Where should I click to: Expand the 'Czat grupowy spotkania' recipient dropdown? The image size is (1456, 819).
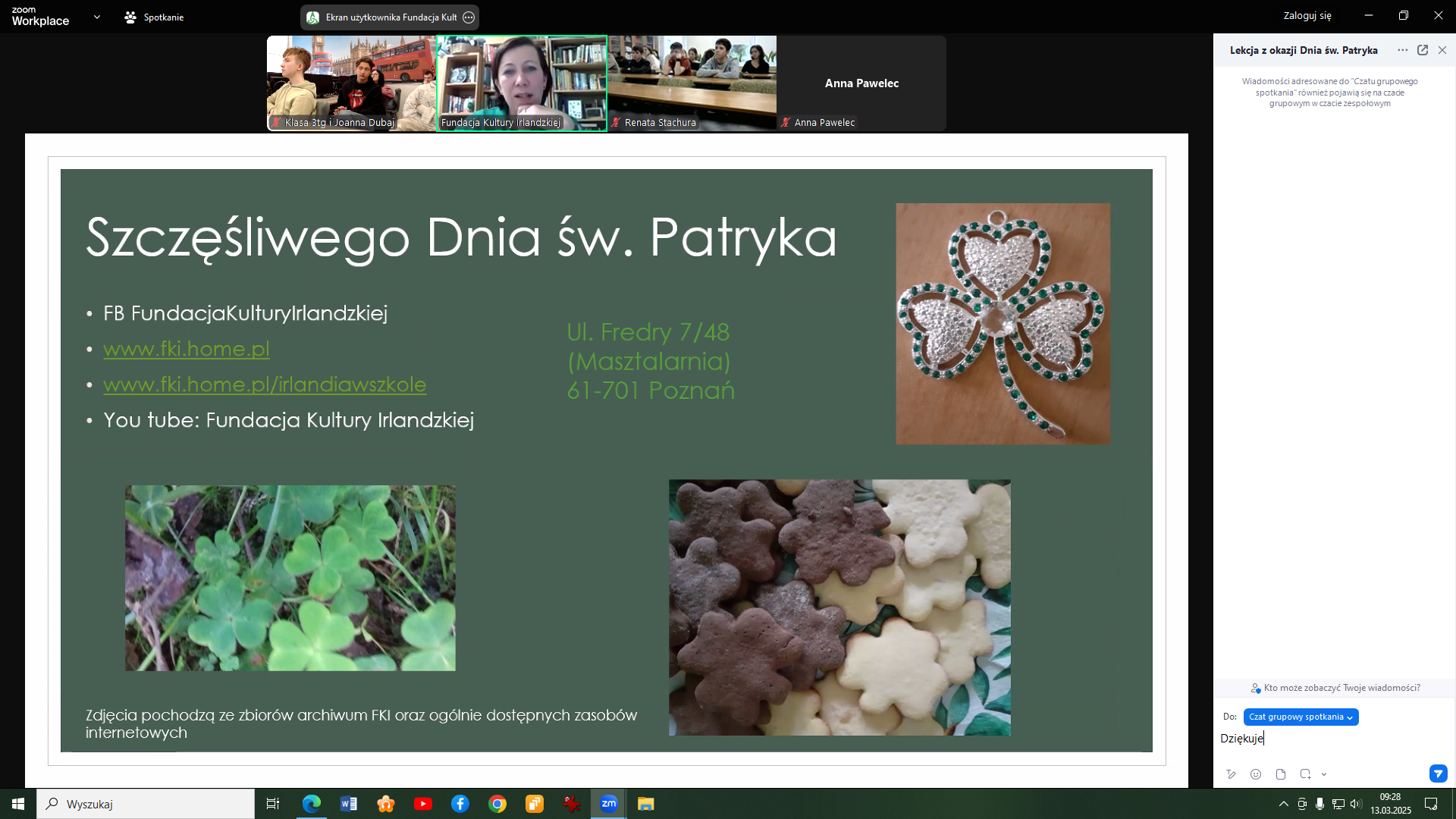(1301, 717)
